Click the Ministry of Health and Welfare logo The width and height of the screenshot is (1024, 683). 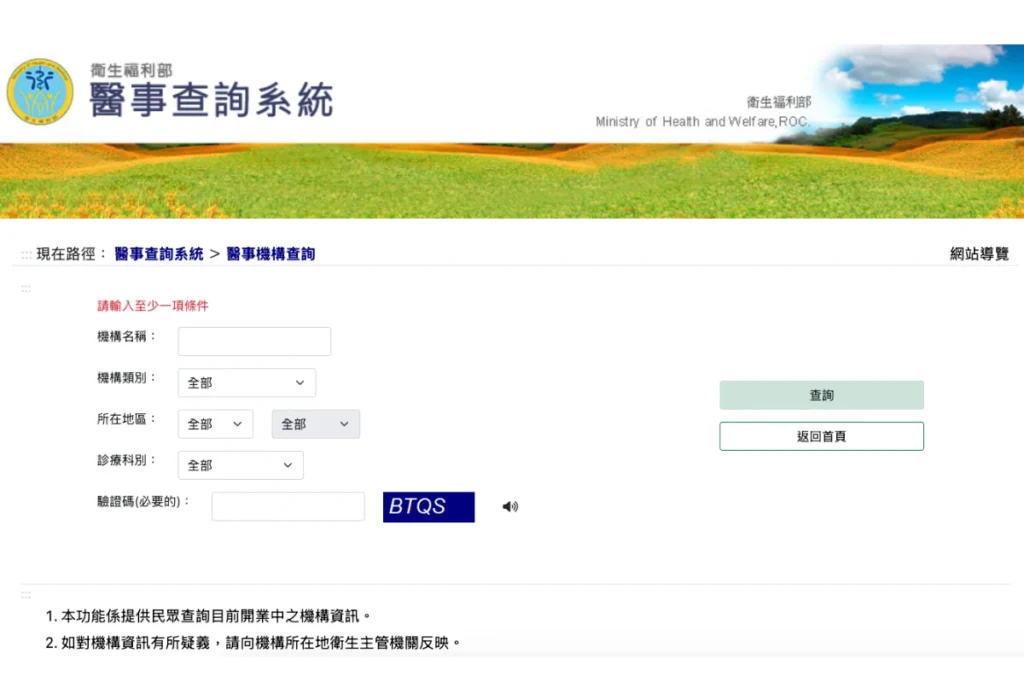pyautogui.click(x=40, y=91)
